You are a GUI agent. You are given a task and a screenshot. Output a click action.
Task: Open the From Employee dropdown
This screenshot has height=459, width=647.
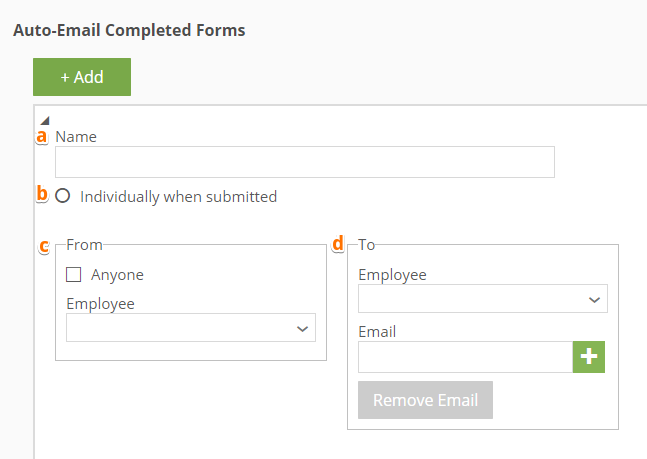190,328
